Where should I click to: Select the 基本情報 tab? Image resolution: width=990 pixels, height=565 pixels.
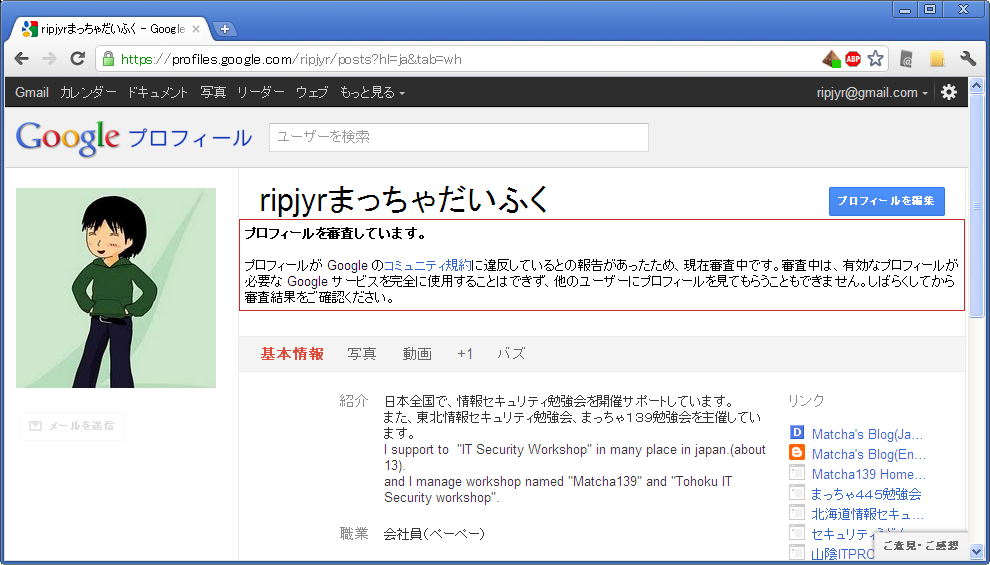292,354
